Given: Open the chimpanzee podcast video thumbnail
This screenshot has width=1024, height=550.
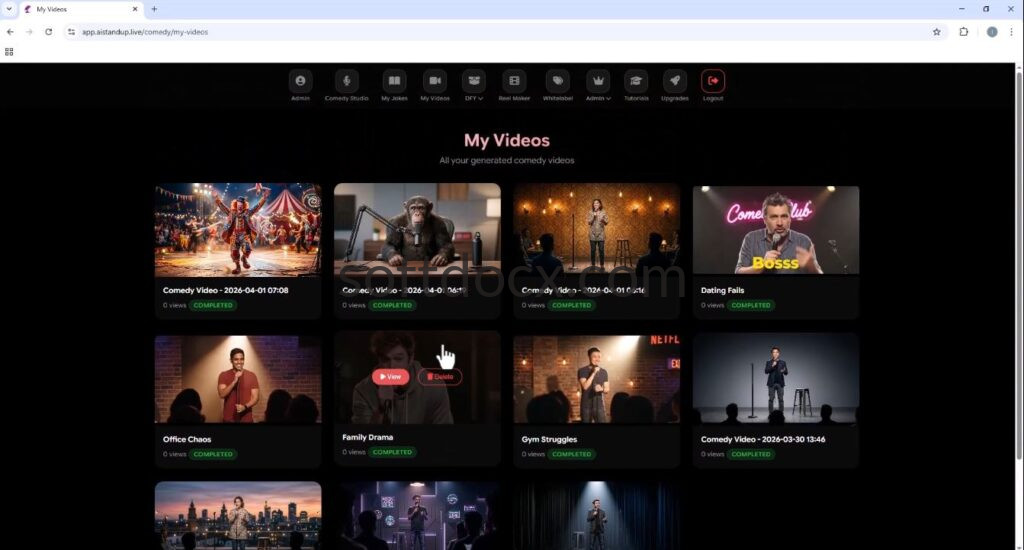Looking at the screenshot, I should point(417,230).
